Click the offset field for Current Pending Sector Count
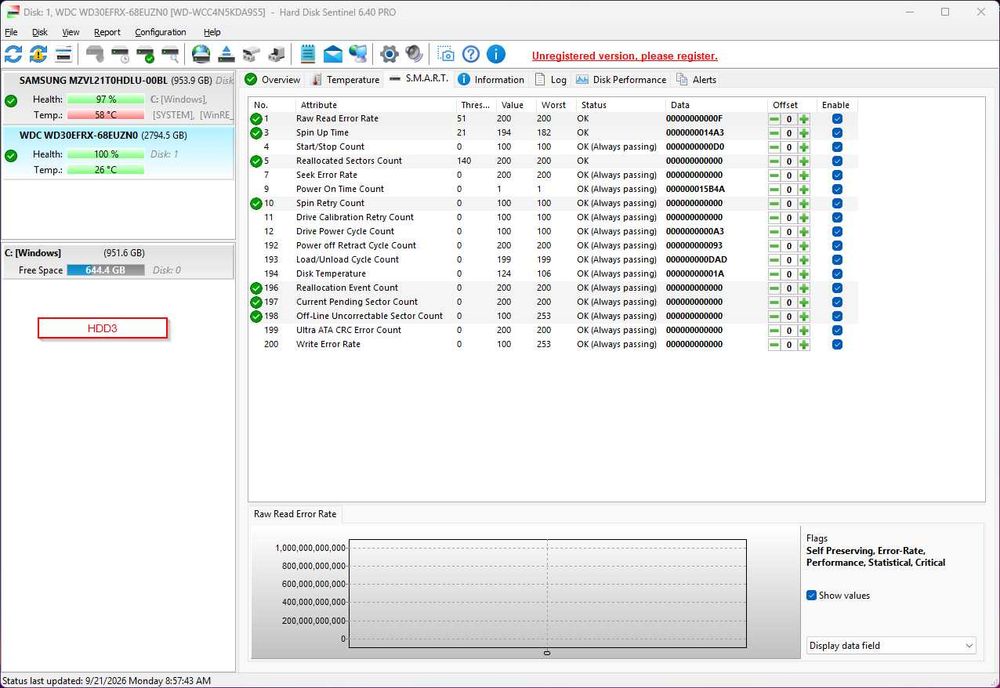The width and height of the screenshot is (1000, 688). 789,302
